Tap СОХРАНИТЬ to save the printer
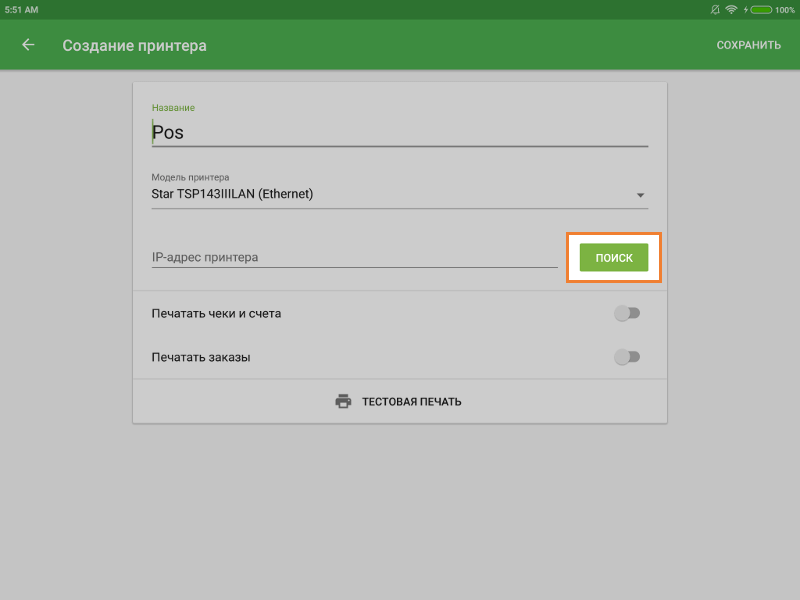Screen dimensions: 800x600 coord(748,45)
